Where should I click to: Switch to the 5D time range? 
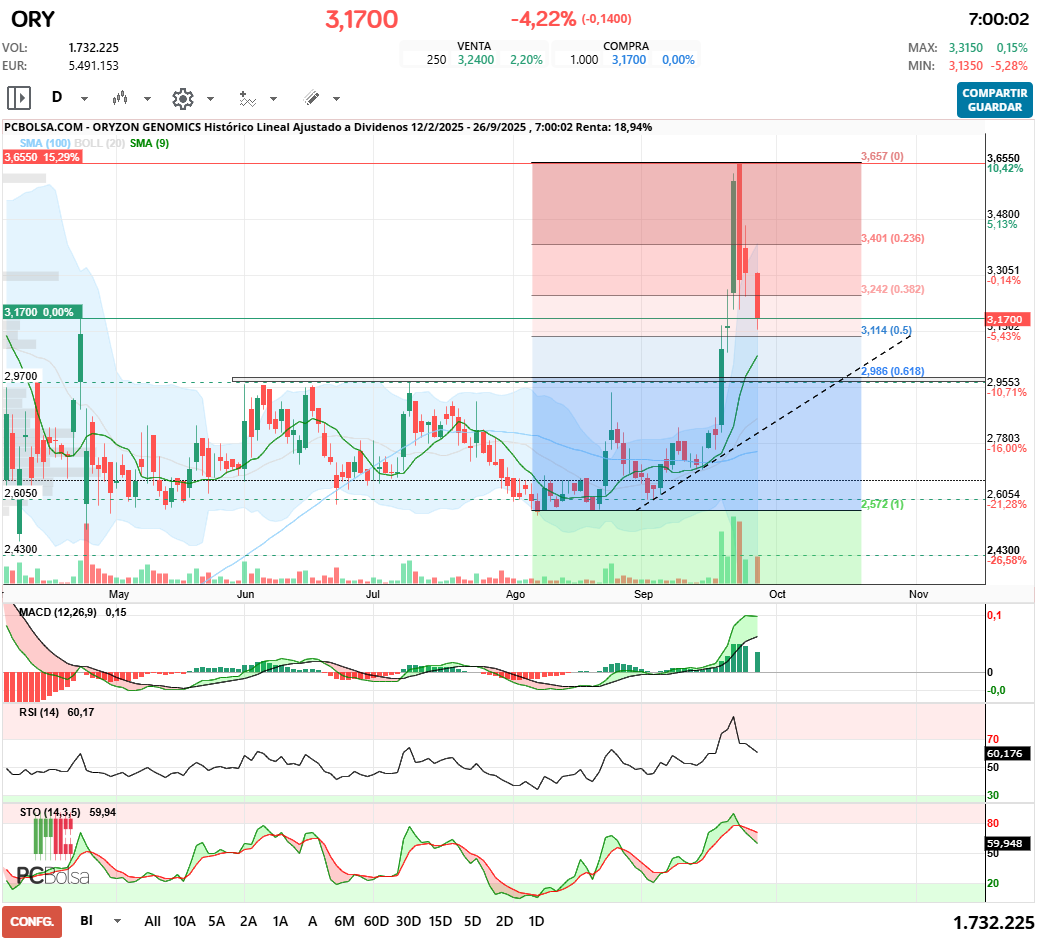[x=473, y=921]
